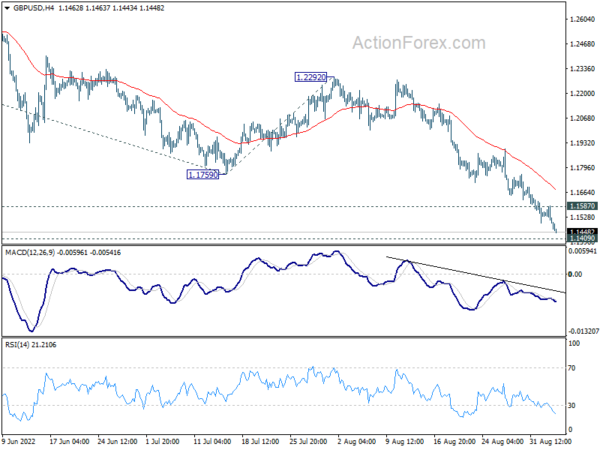Select the 1.22920 price label
Image resolution: width=600 pixels, height=450 pixels.
(x=311, y=77)
